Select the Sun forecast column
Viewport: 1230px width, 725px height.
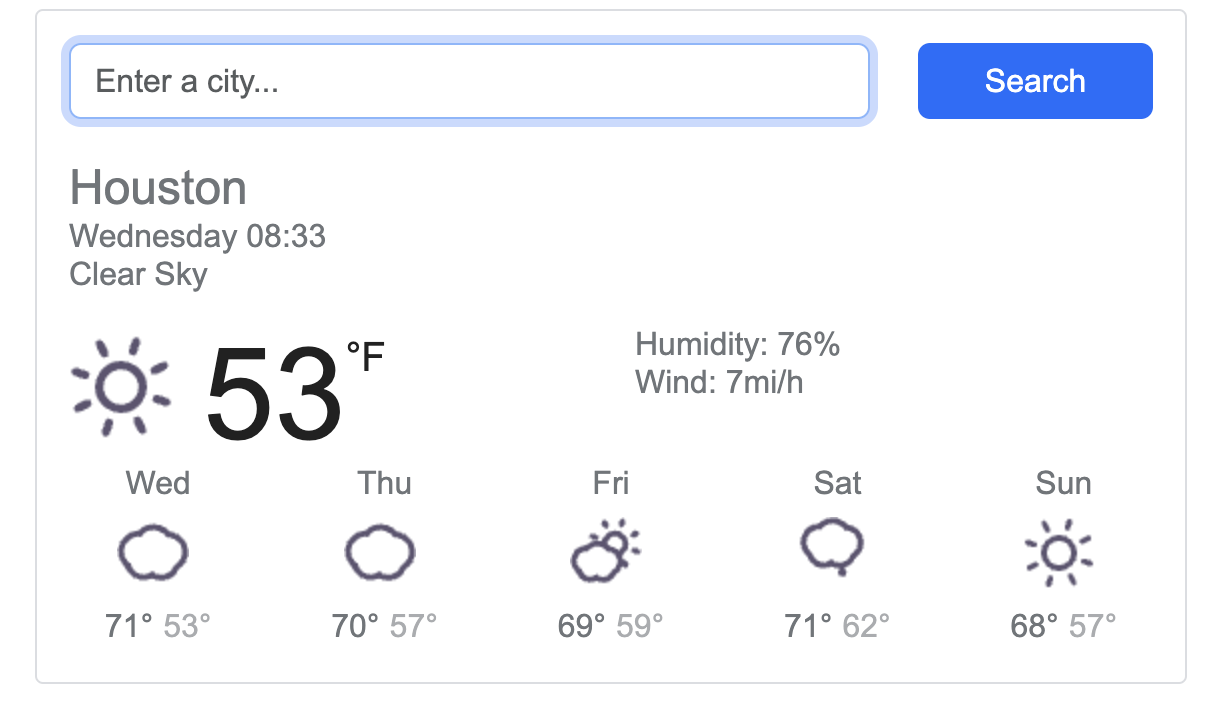point(1063,550)
